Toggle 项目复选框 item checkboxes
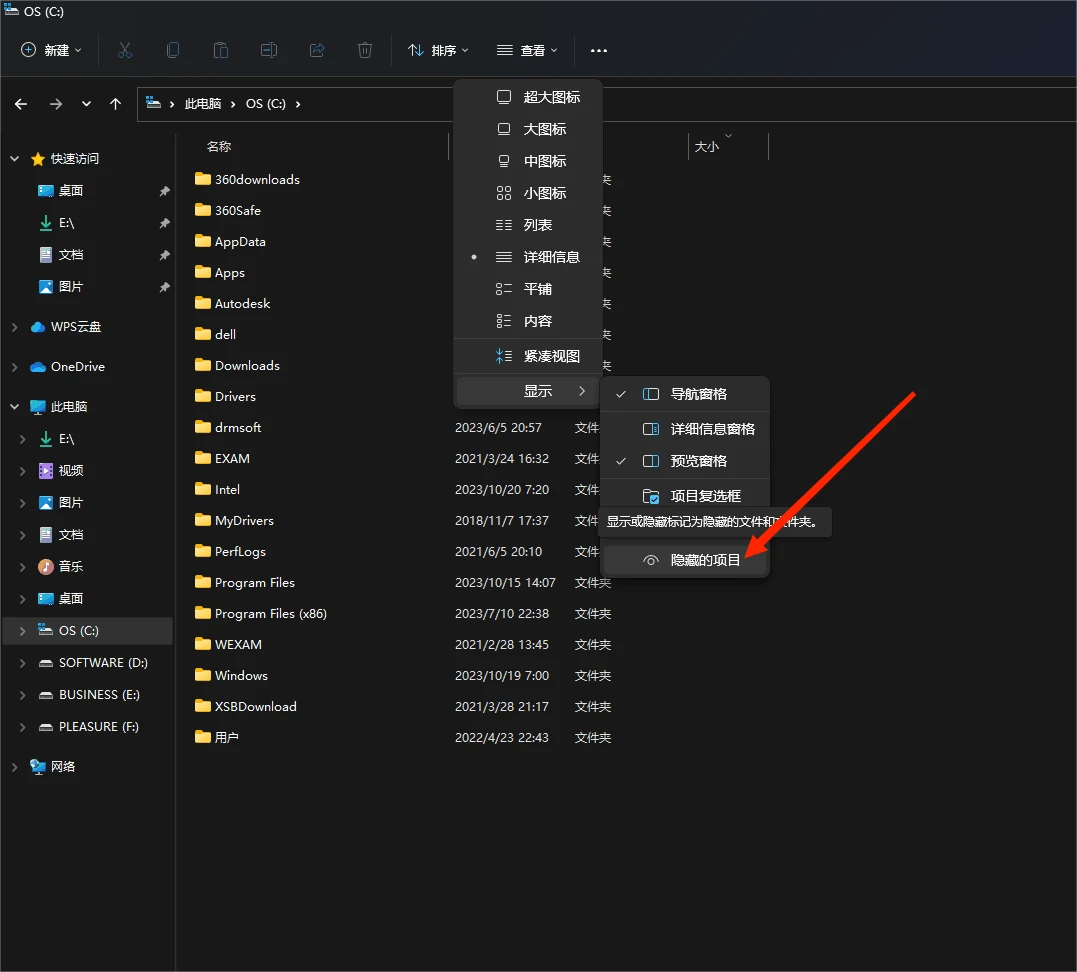Screen dimensions: 1077x972 click(x=685, y=495)
